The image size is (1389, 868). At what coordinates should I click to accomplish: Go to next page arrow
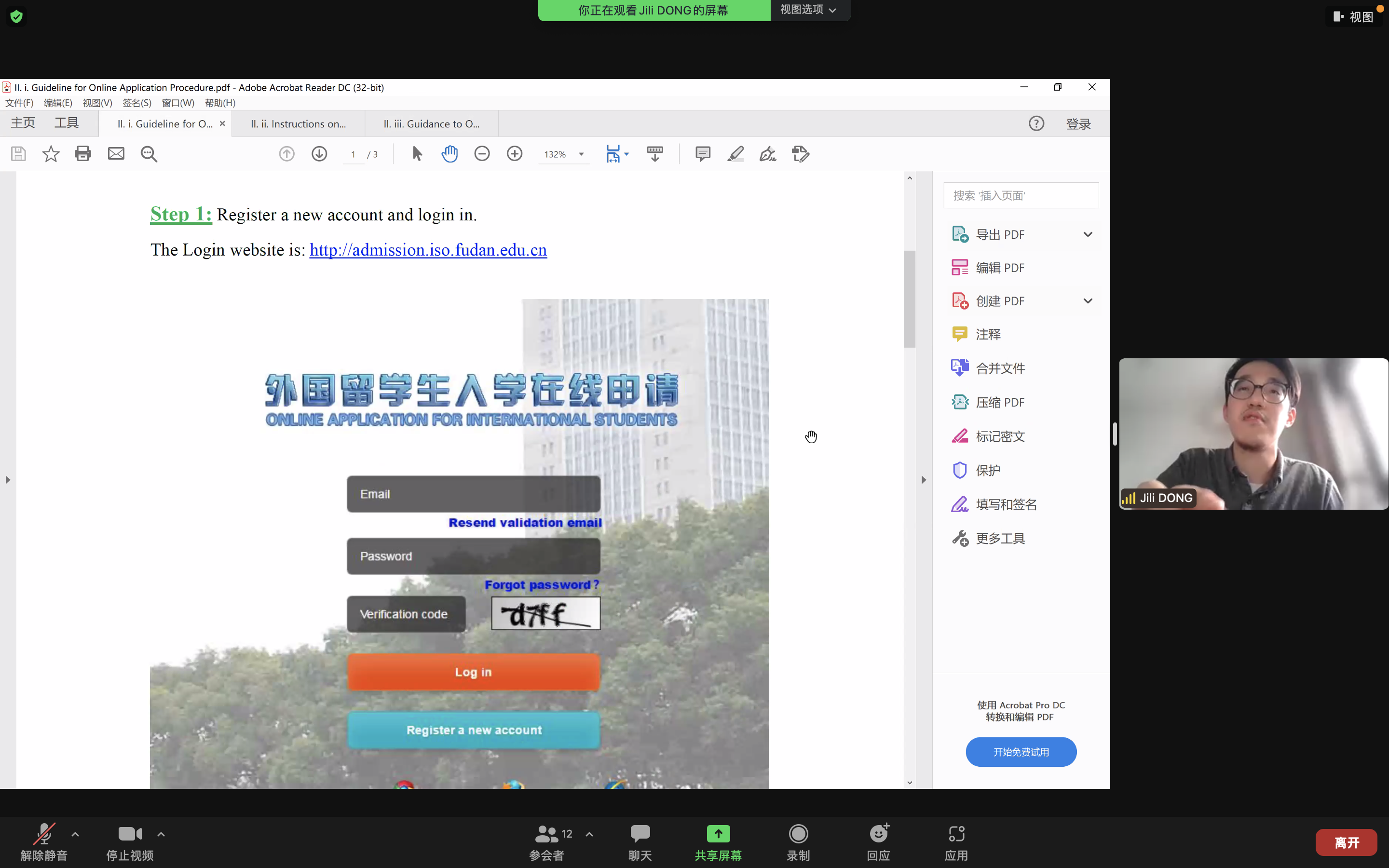319,154
